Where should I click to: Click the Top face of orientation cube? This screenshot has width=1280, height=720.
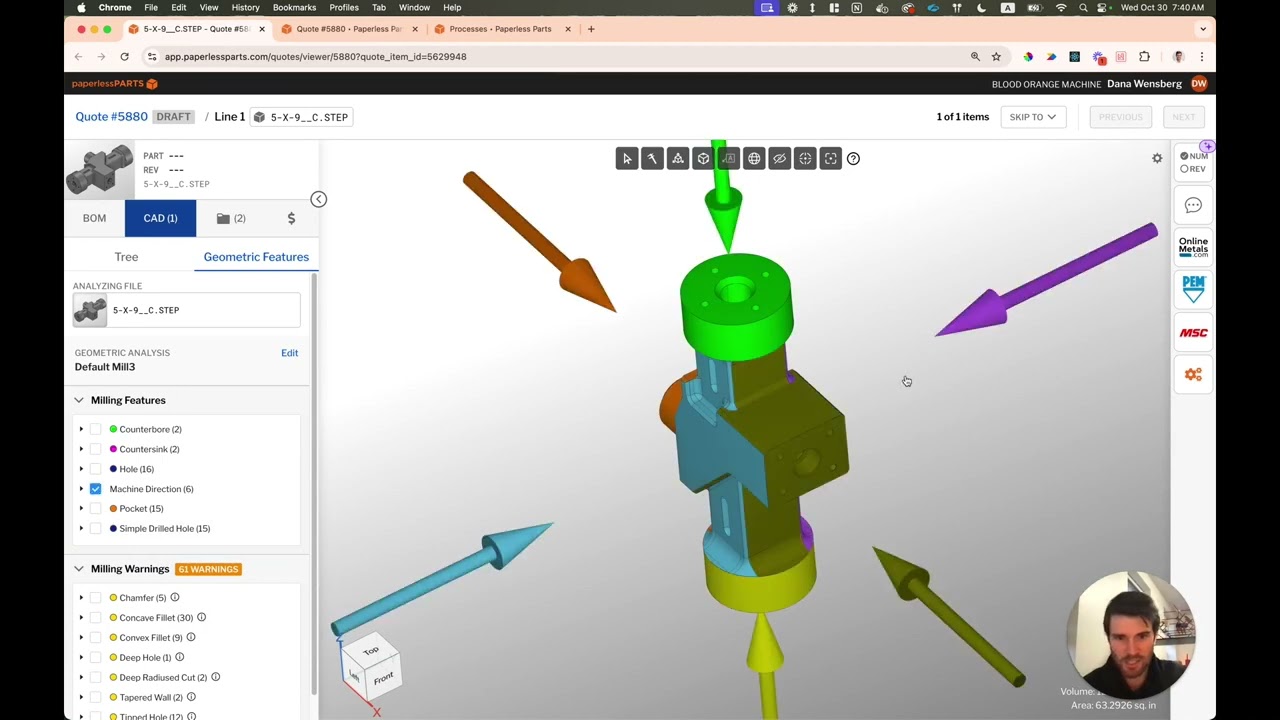coord(370,651)
